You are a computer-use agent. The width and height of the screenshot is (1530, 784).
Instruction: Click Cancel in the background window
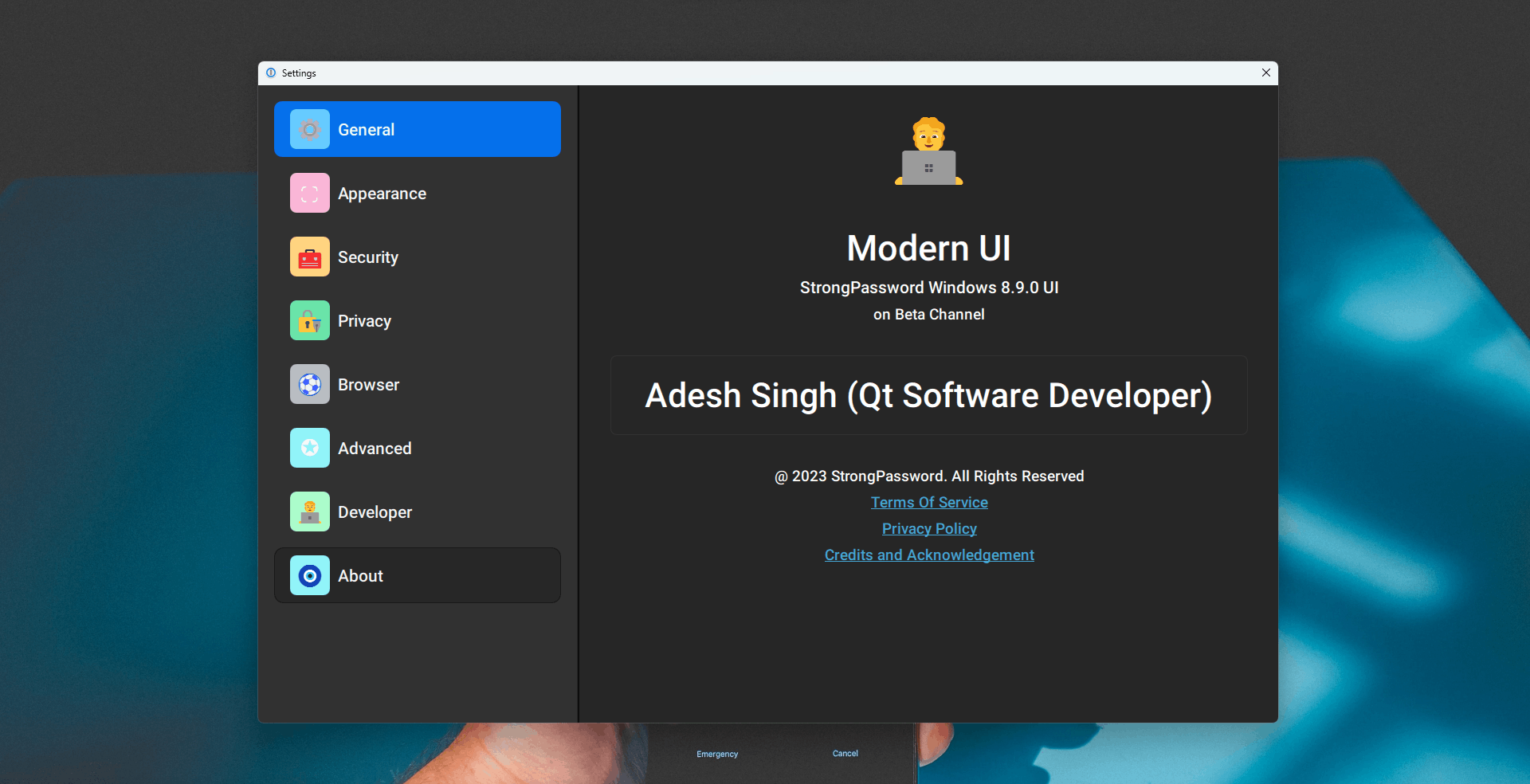pyautogui.click(x=845, y=753)
